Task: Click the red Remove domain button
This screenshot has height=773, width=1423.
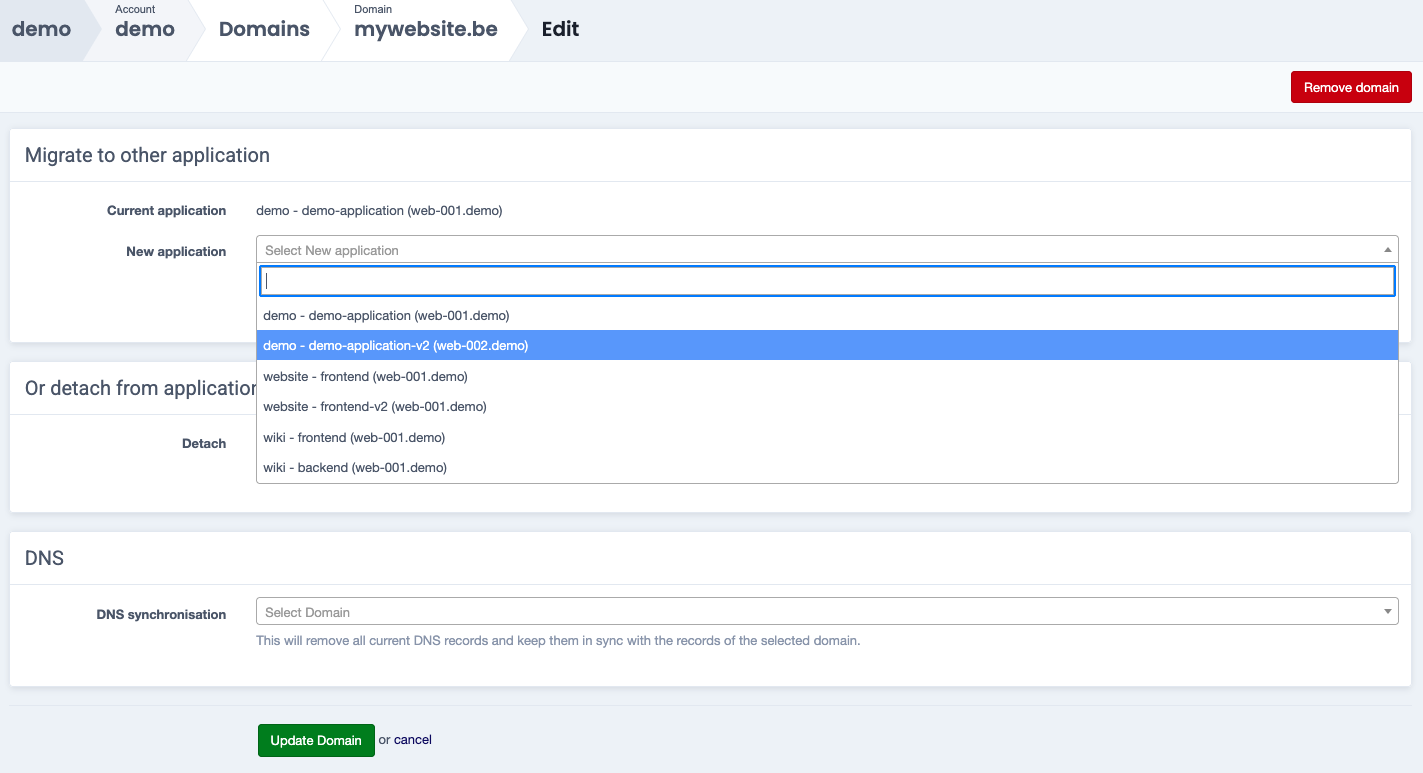Action: [1350, 87]
